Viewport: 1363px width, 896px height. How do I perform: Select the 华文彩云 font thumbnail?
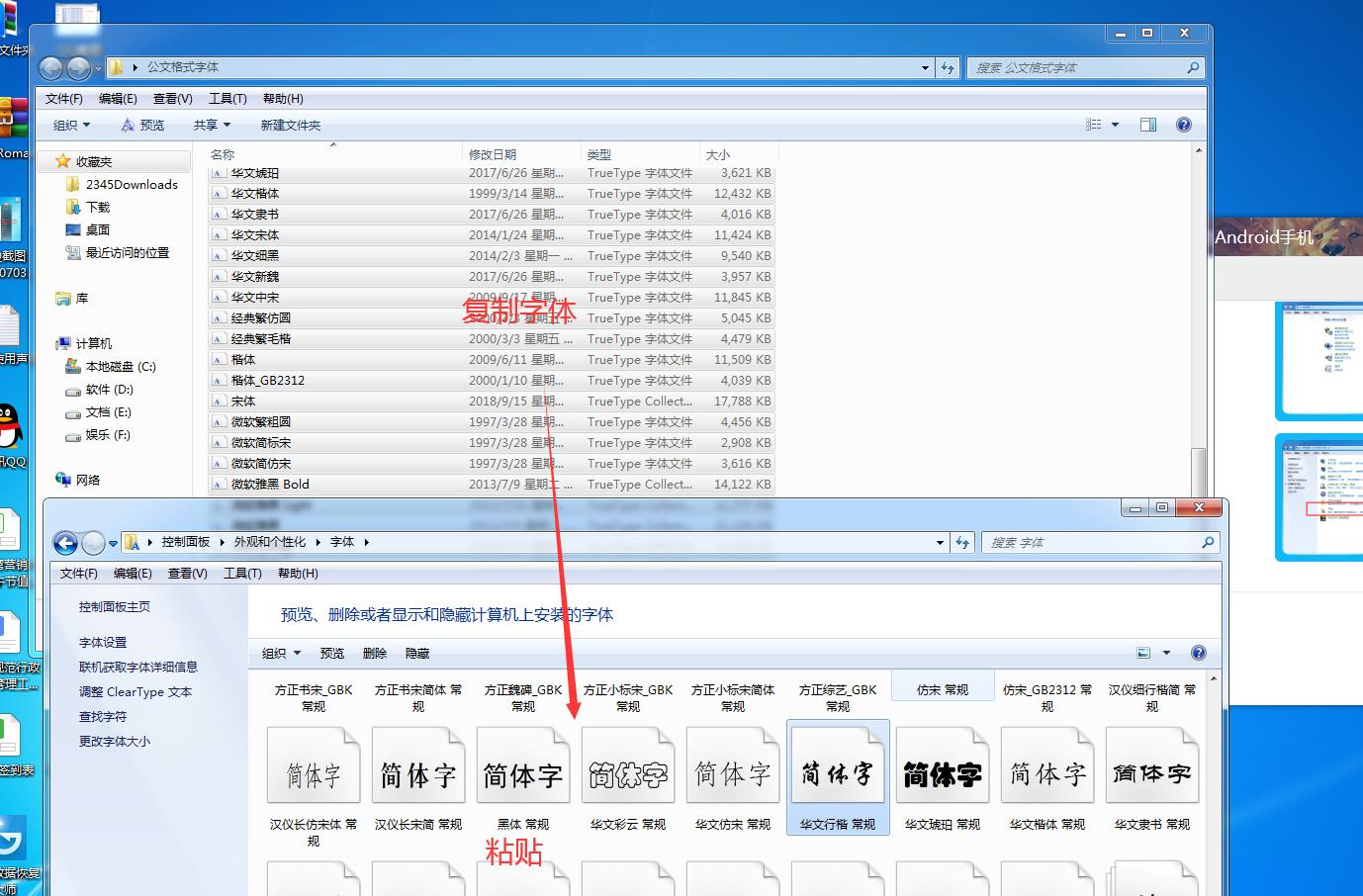[x=627, y=764]
